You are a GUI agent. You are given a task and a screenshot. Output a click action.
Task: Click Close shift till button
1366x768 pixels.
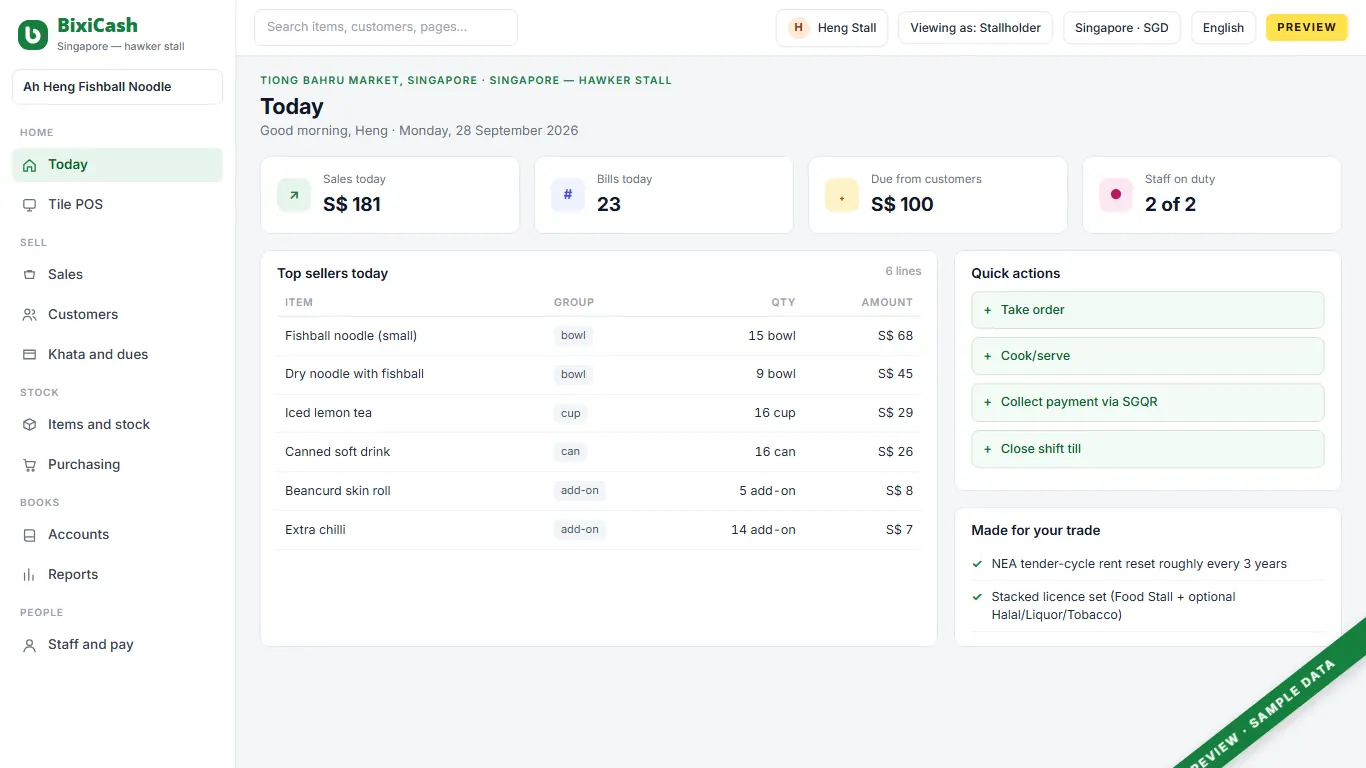tap(1148, 449)
